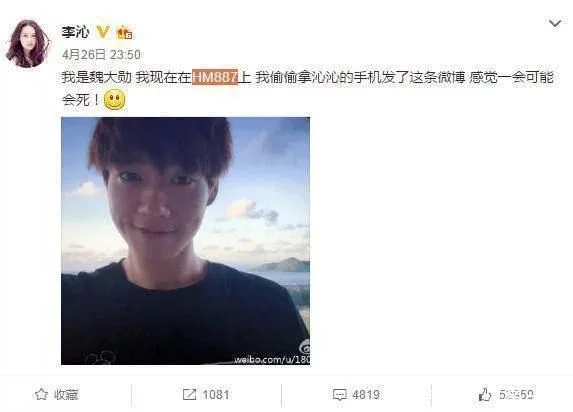Click the repost arrow icon
Screen dimensions: 573x412
click(189, 394)
